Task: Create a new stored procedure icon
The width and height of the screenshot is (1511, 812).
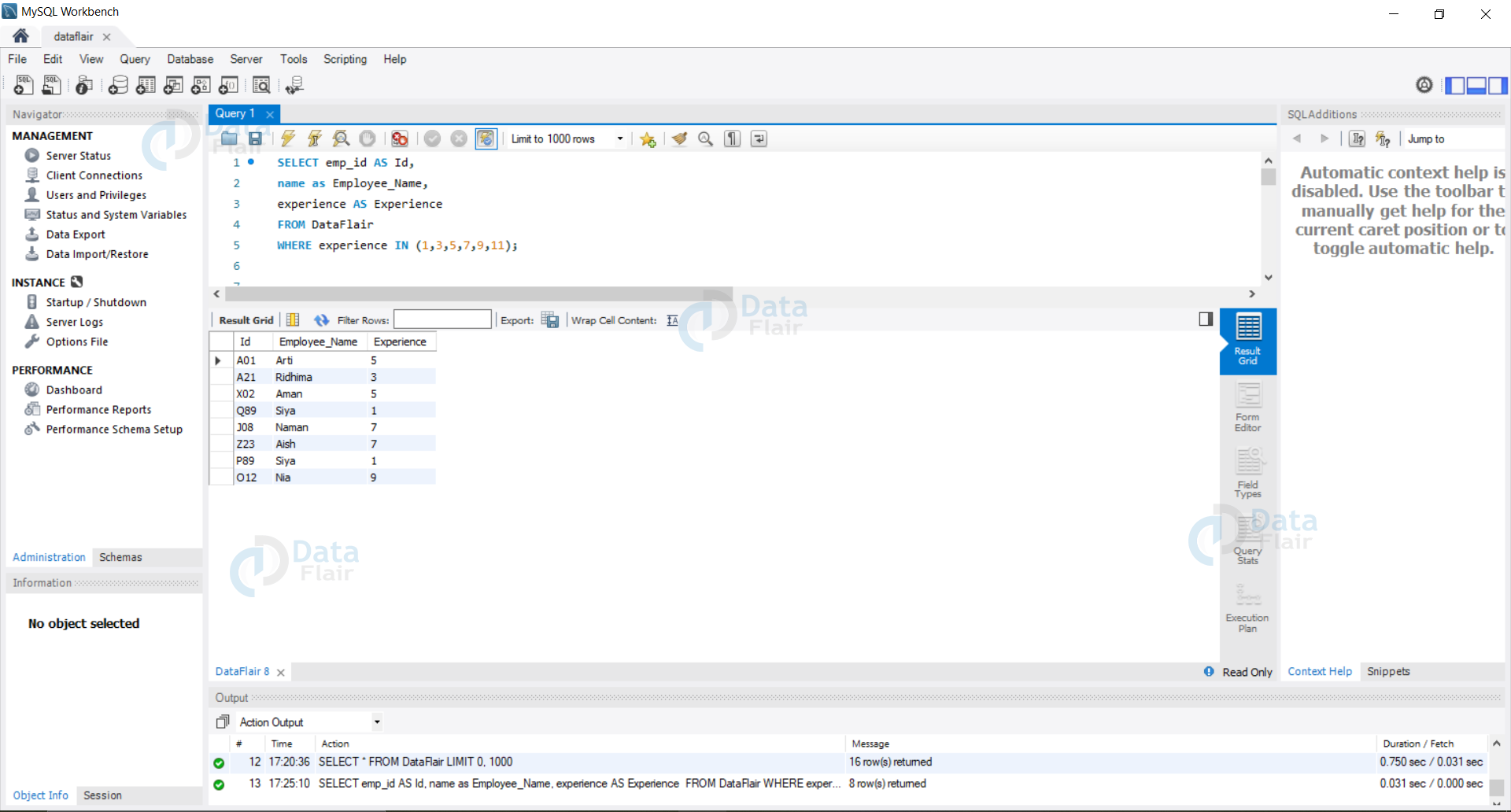Action: click(201, 85)
